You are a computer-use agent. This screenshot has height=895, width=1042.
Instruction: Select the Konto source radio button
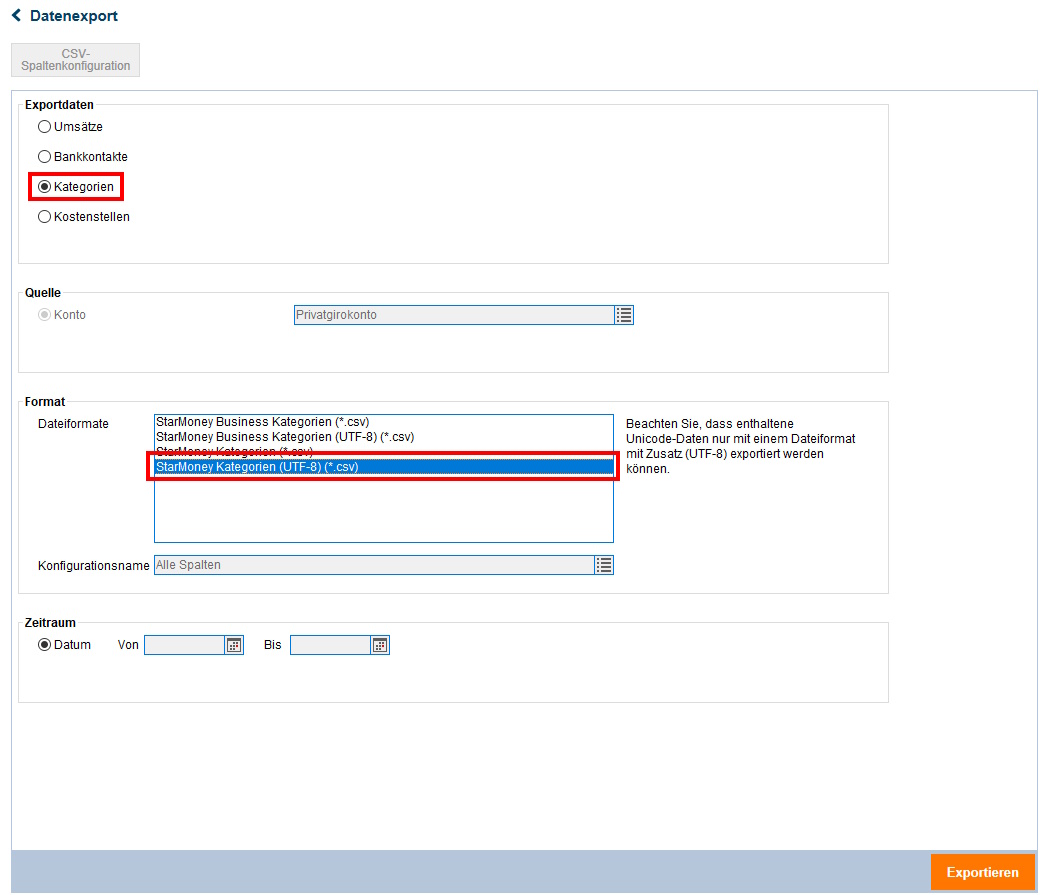click(44, 315)
